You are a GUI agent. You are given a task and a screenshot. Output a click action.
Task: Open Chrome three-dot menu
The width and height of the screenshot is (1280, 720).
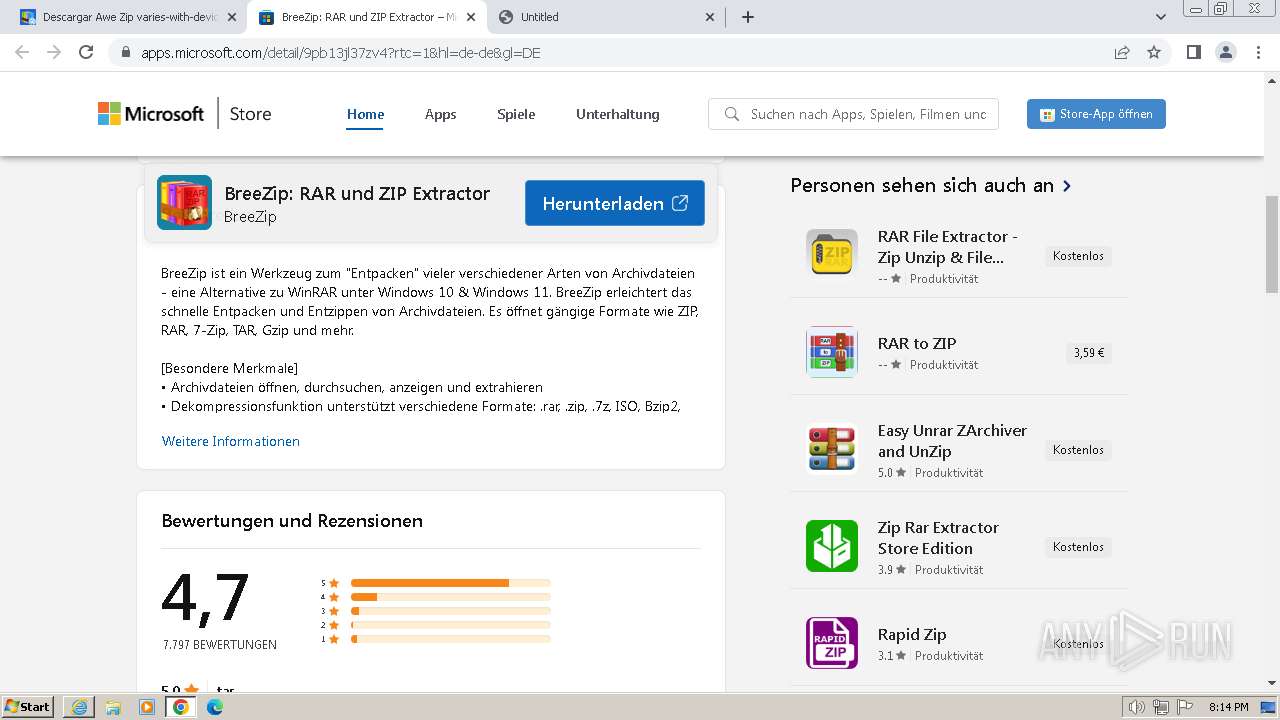tap(1258, 52)
